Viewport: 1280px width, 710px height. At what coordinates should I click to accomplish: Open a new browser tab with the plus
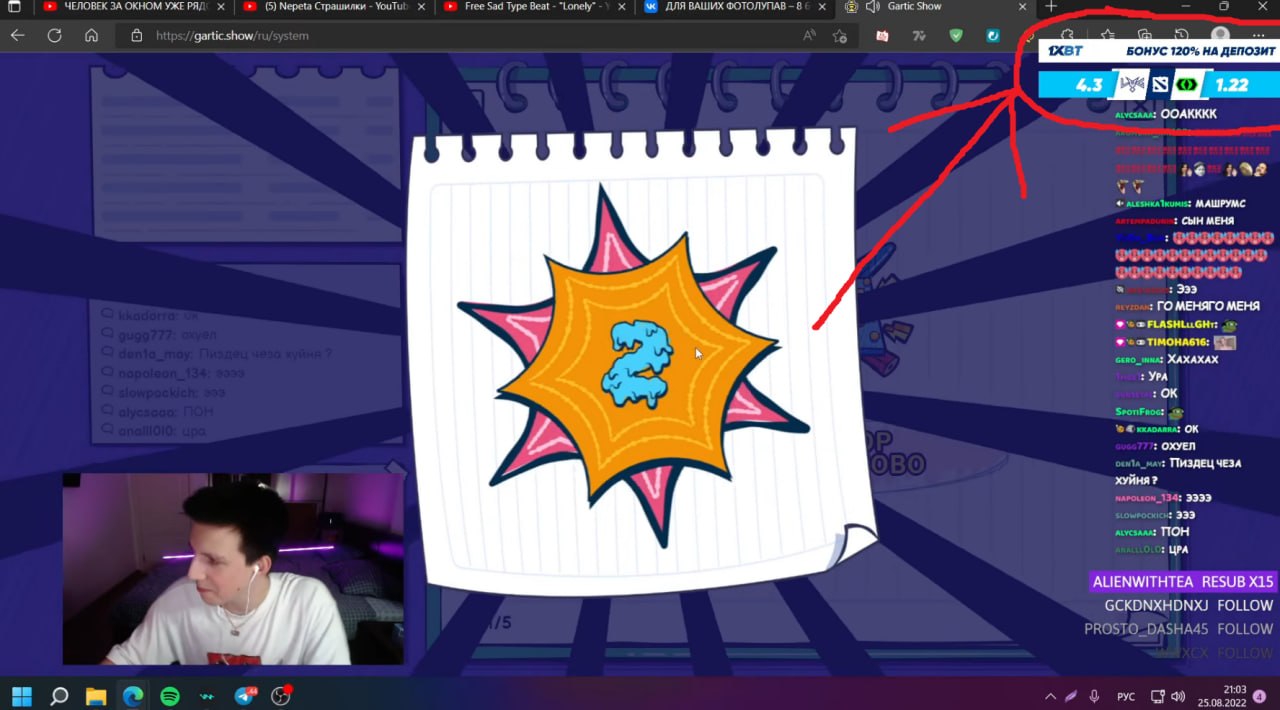point(1050,6)
